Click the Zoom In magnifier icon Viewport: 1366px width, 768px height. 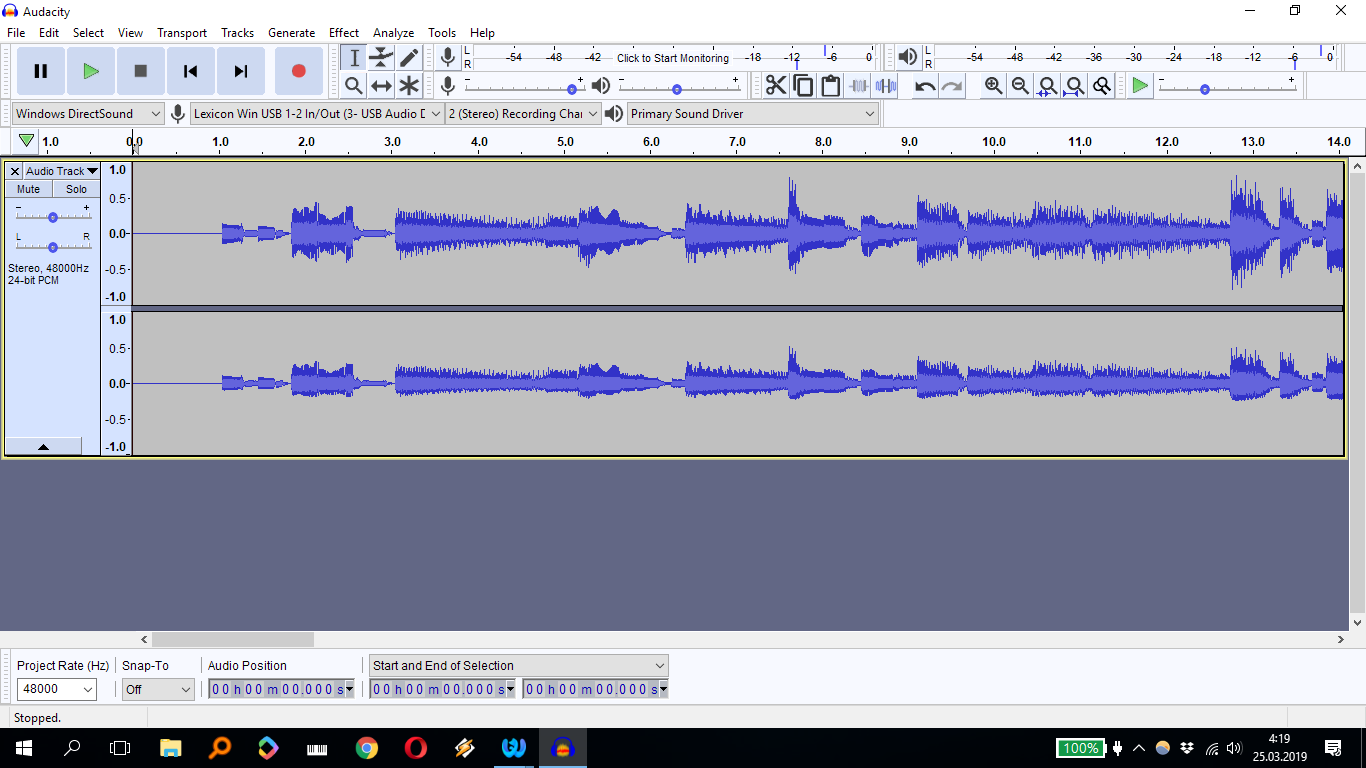point(993,86)
